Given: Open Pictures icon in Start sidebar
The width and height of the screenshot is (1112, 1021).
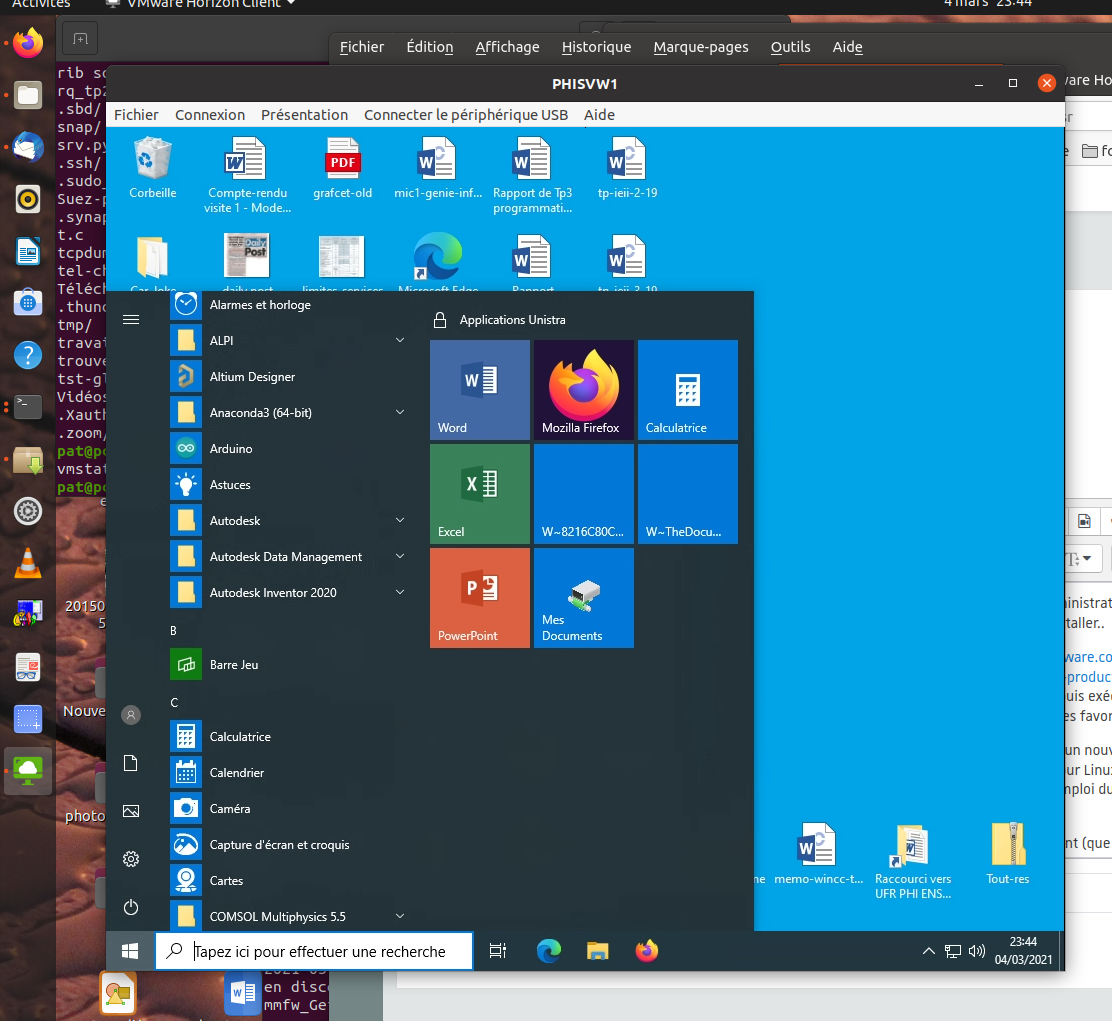Looking at the screenshot, I should pyautogui.click(x=130, y=811).
